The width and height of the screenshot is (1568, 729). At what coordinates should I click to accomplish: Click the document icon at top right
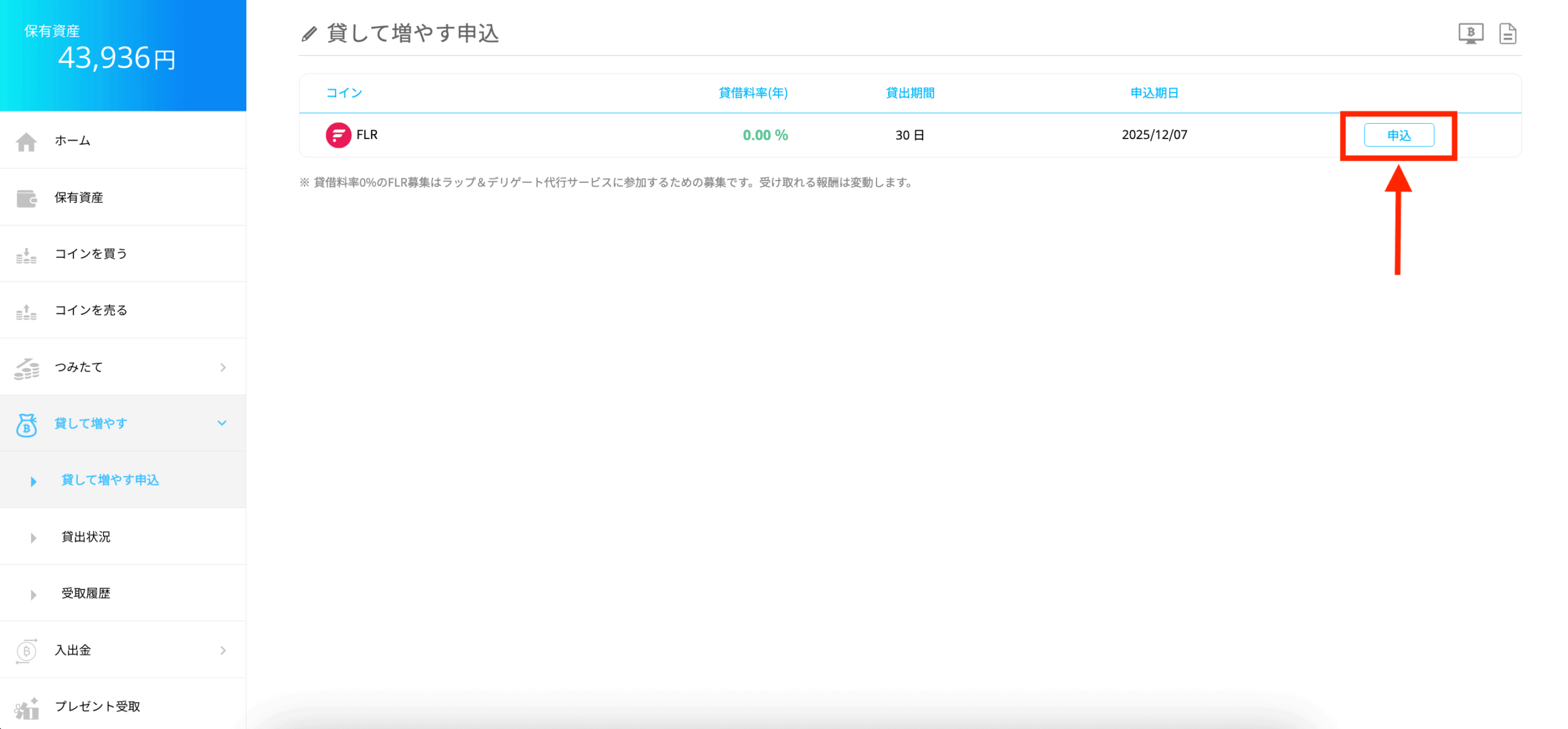(x=1507, y=34)
